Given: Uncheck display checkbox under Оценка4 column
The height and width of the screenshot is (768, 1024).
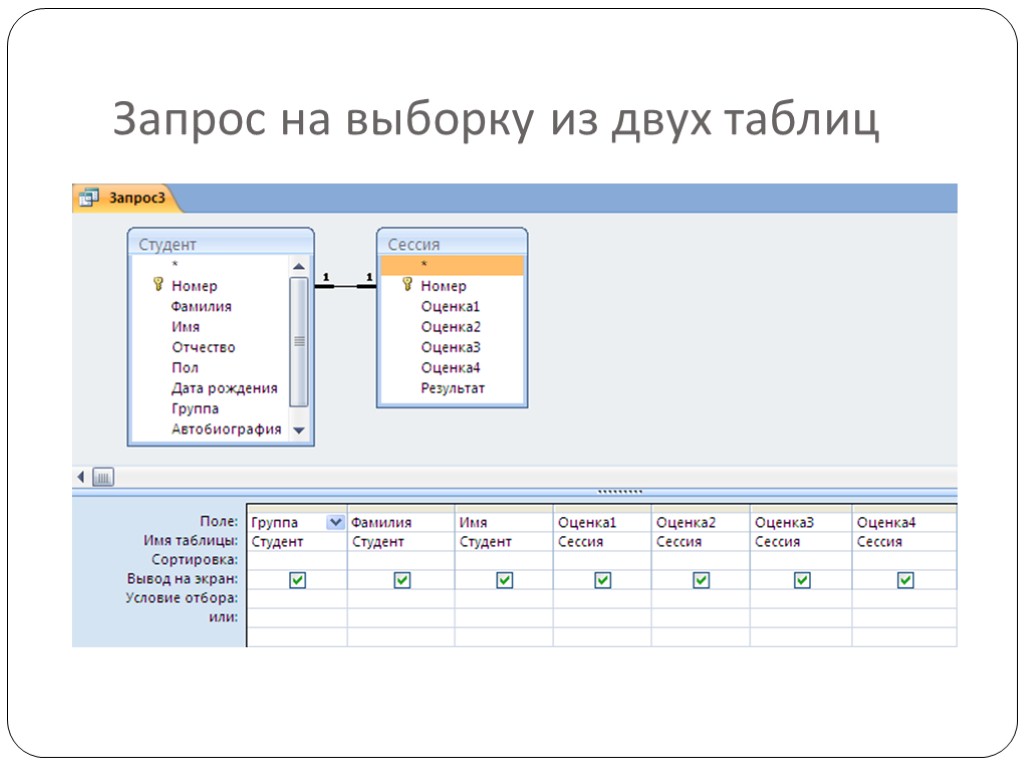Looking at the screenshot, I should (905, 580).
